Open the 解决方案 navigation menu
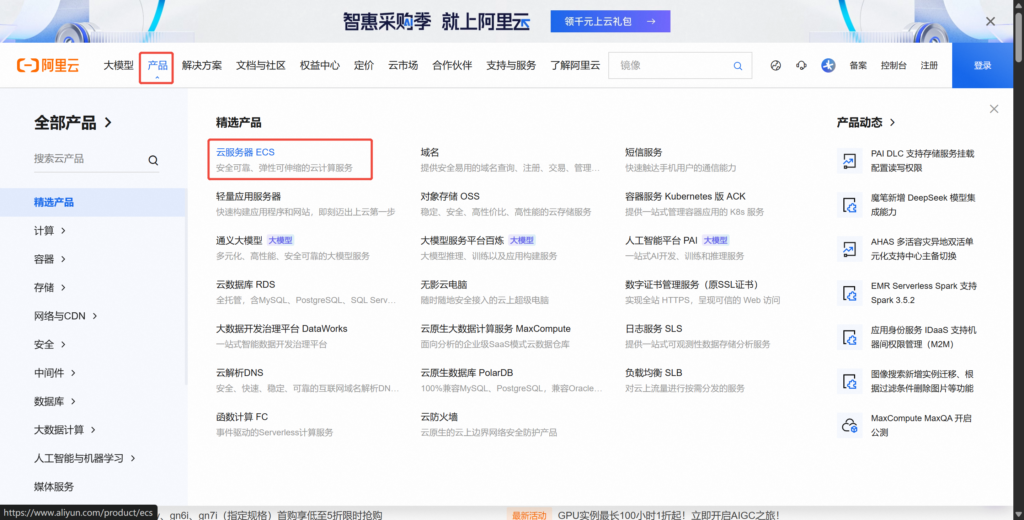1024x520 pixels. 202,66
